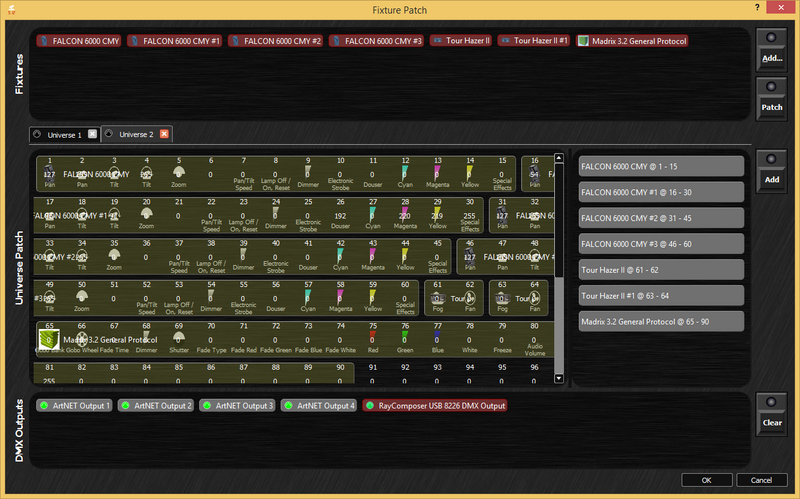800x499 pixels.
Task: Click the Zoom channel 5 icon
Action: tap(179, 171)
